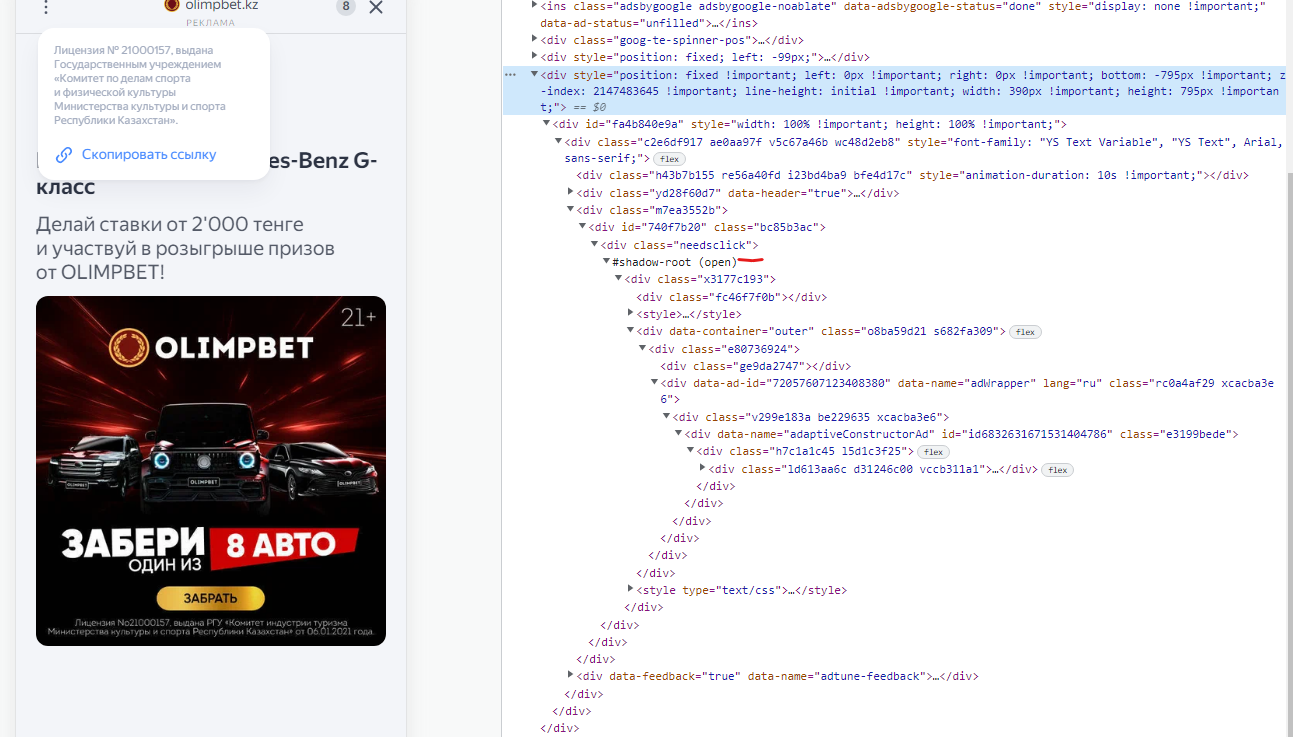
Task: Collapse the #shadow-root (open) node
Action: point(606,262)
